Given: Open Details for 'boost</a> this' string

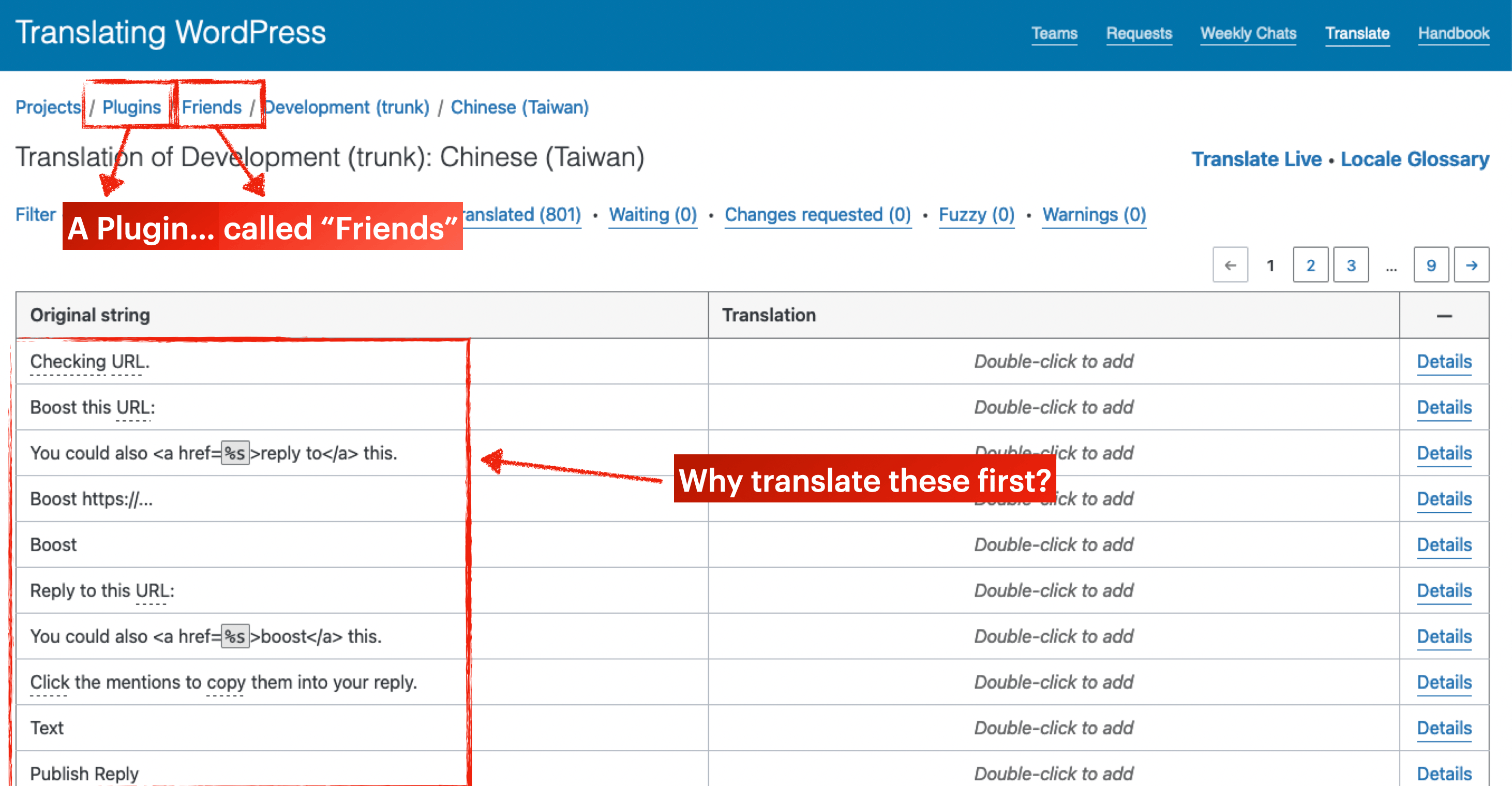Looking at the screenshot, I should coord(1444,636).
